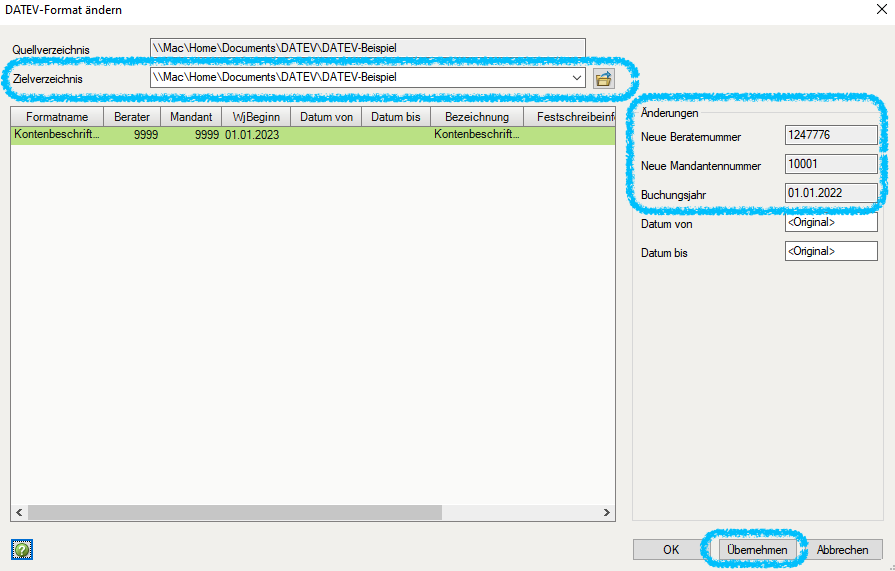Click the Übernehmen button
Image resolution: width=895 pixels, height=571 pixels.
click(x=757, y=550)
